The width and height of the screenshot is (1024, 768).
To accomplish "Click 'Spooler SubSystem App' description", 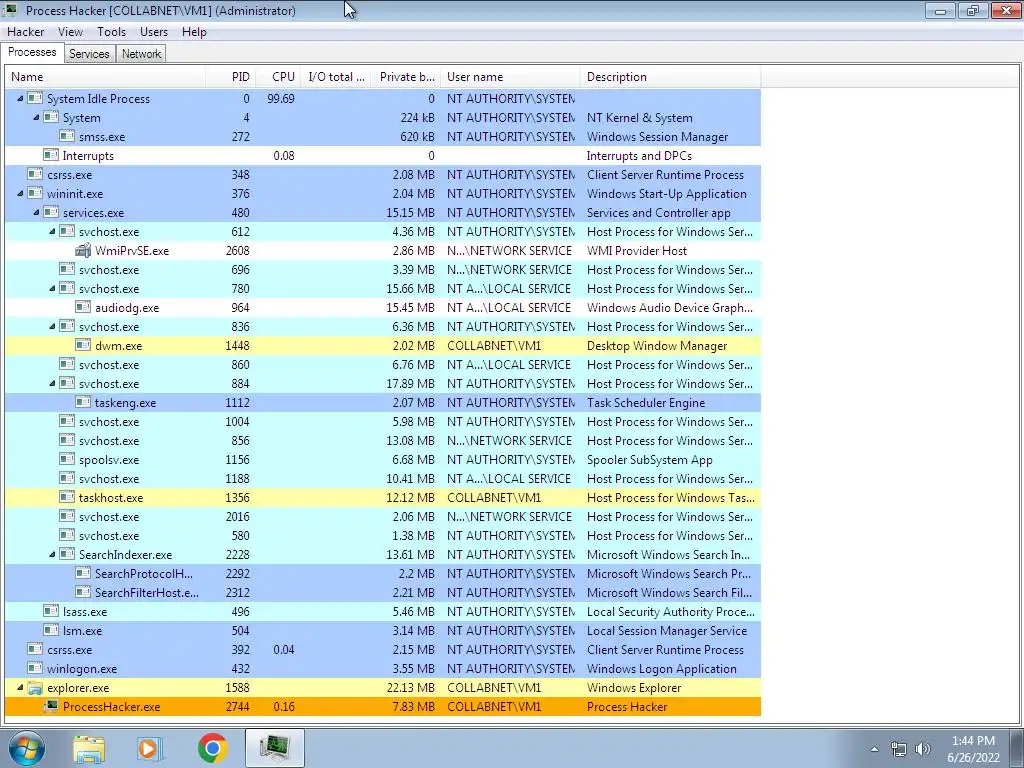I will pos(649,460).
